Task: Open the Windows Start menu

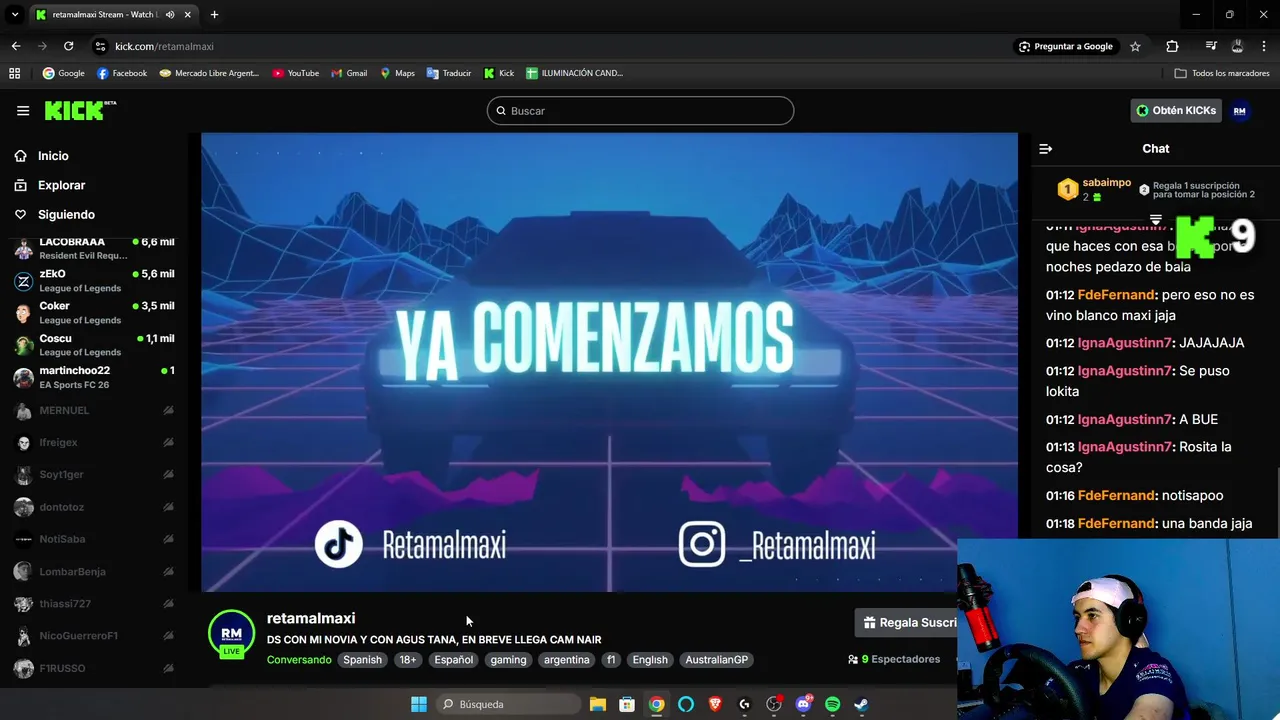Action: (419, 704)
